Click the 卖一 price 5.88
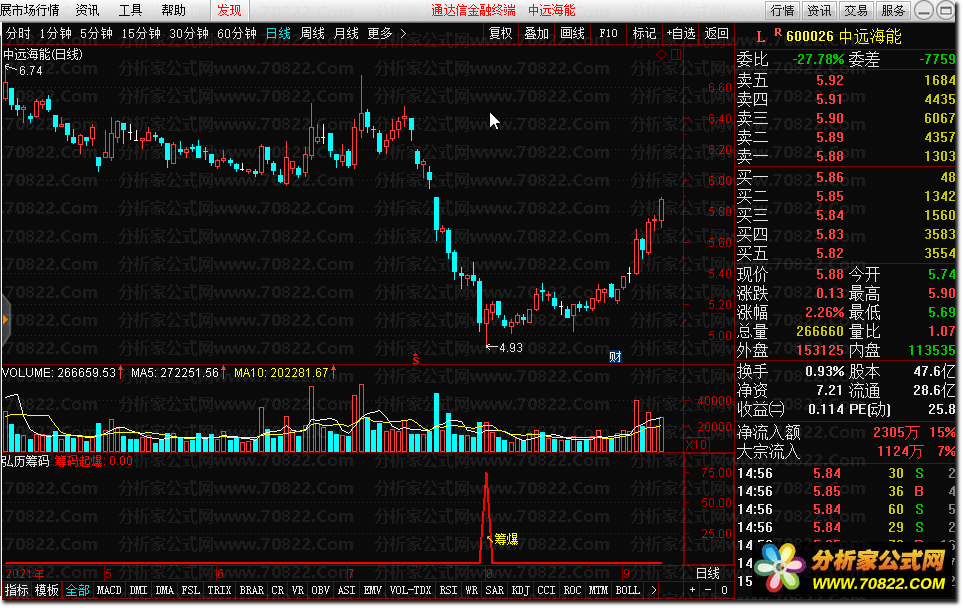 [x=829, y=156]
